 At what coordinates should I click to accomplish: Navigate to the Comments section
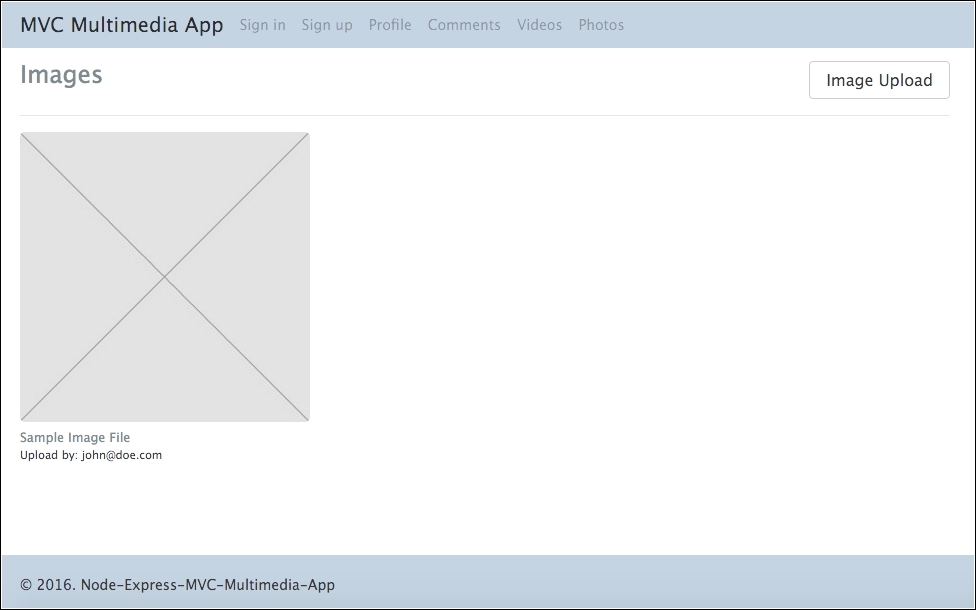pyautogui.click(x=464, y=25)
